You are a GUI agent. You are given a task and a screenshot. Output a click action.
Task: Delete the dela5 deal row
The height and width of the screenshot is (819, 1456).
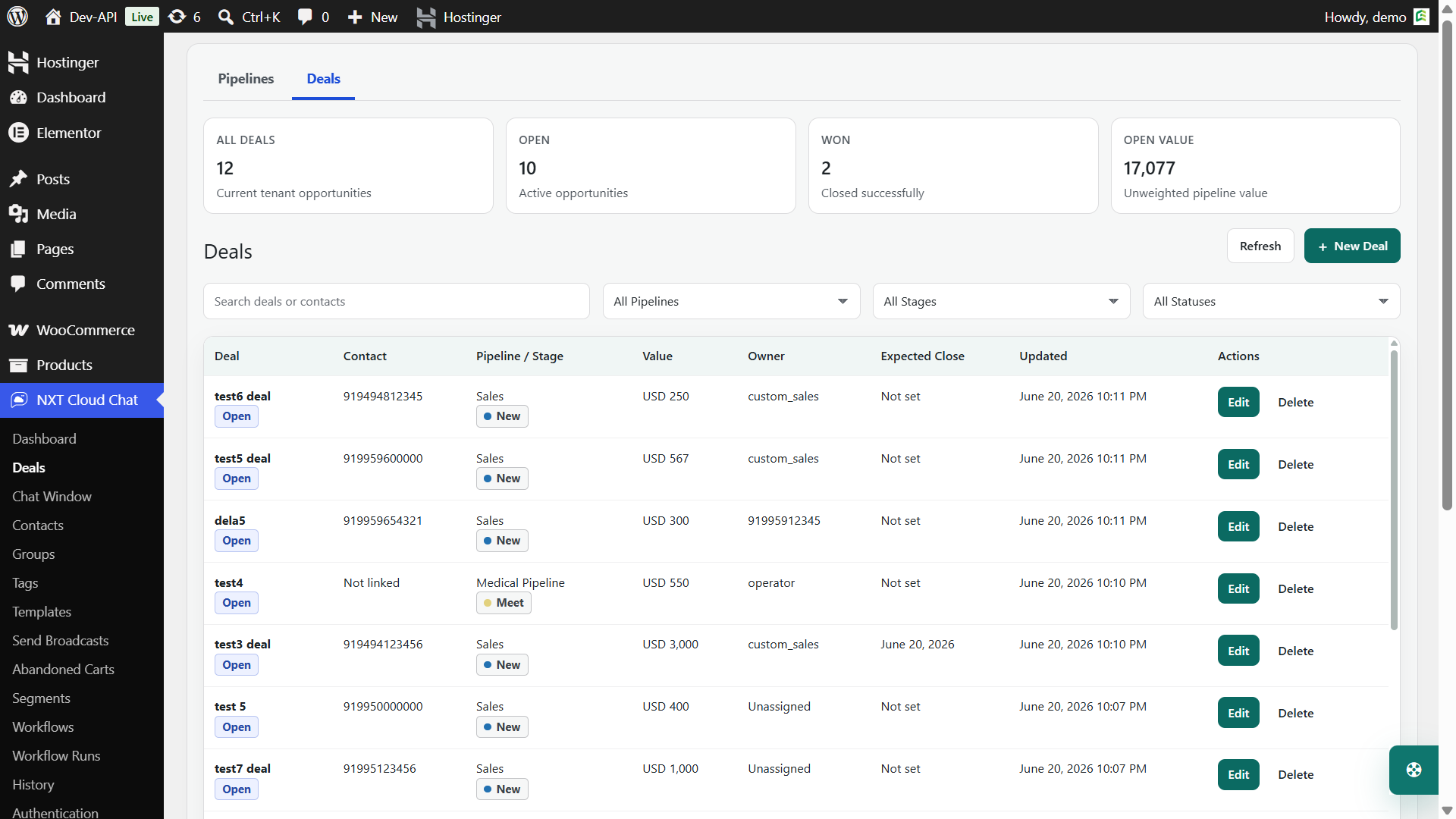[x=1295, y=526]
